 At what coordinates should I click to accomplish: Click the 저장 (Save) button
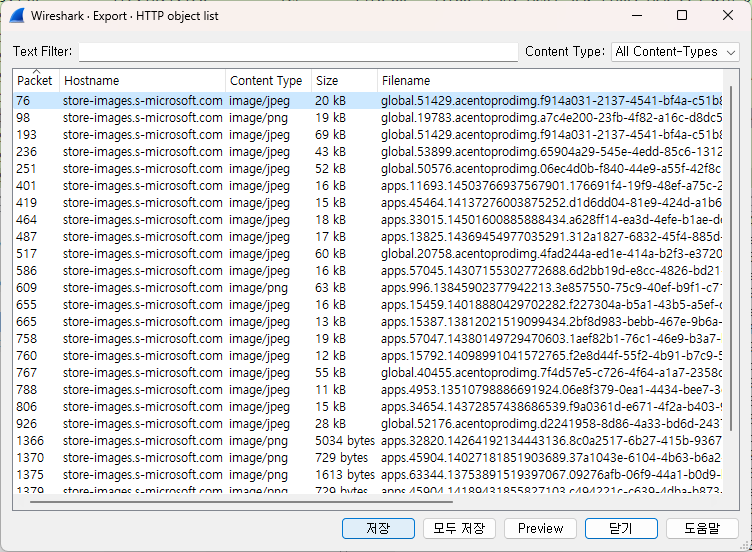click(x=378, y=529)
